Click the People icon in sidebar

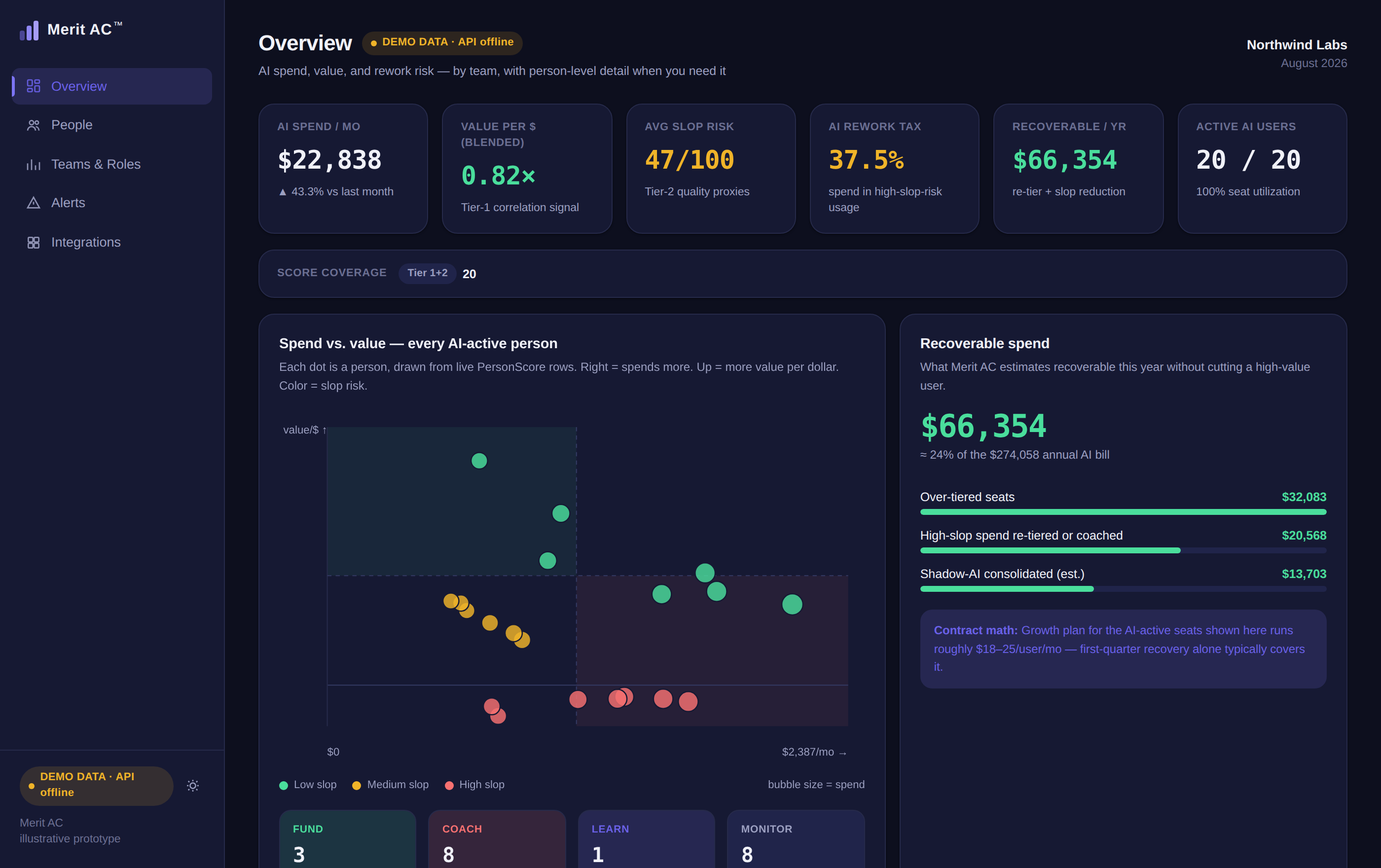tap(33, 125)
